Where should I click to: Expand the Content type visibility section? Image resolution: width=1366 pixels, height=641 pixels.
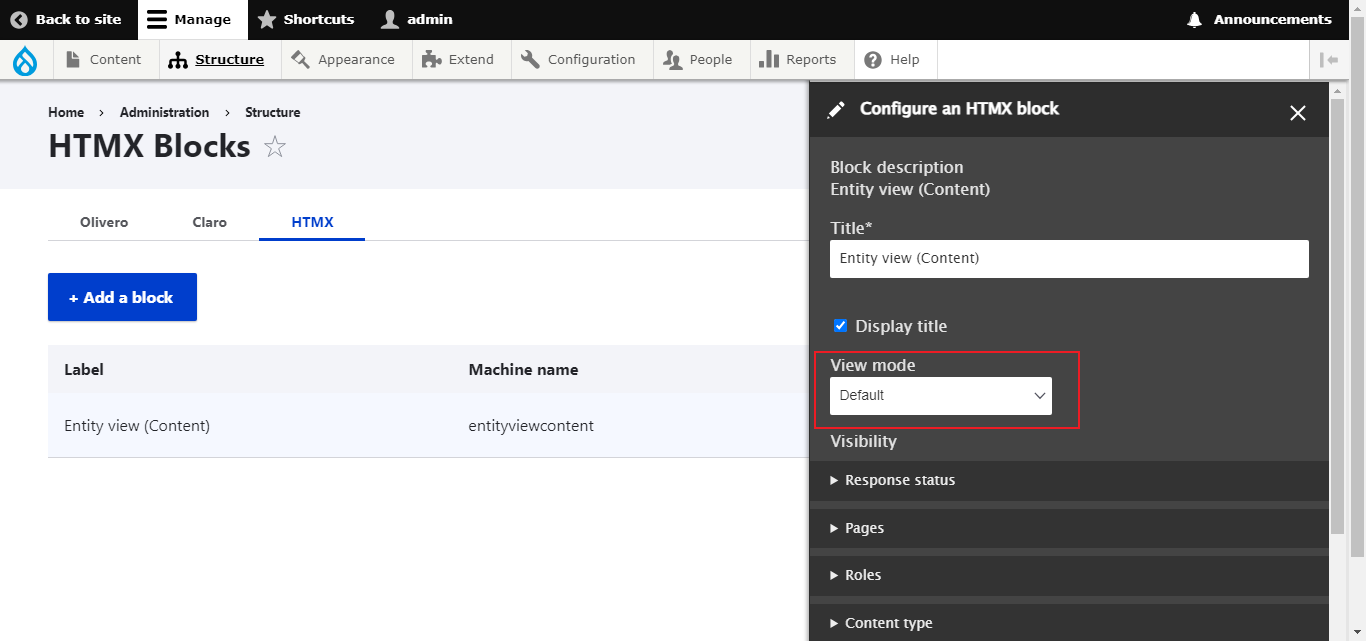(888, 622)
